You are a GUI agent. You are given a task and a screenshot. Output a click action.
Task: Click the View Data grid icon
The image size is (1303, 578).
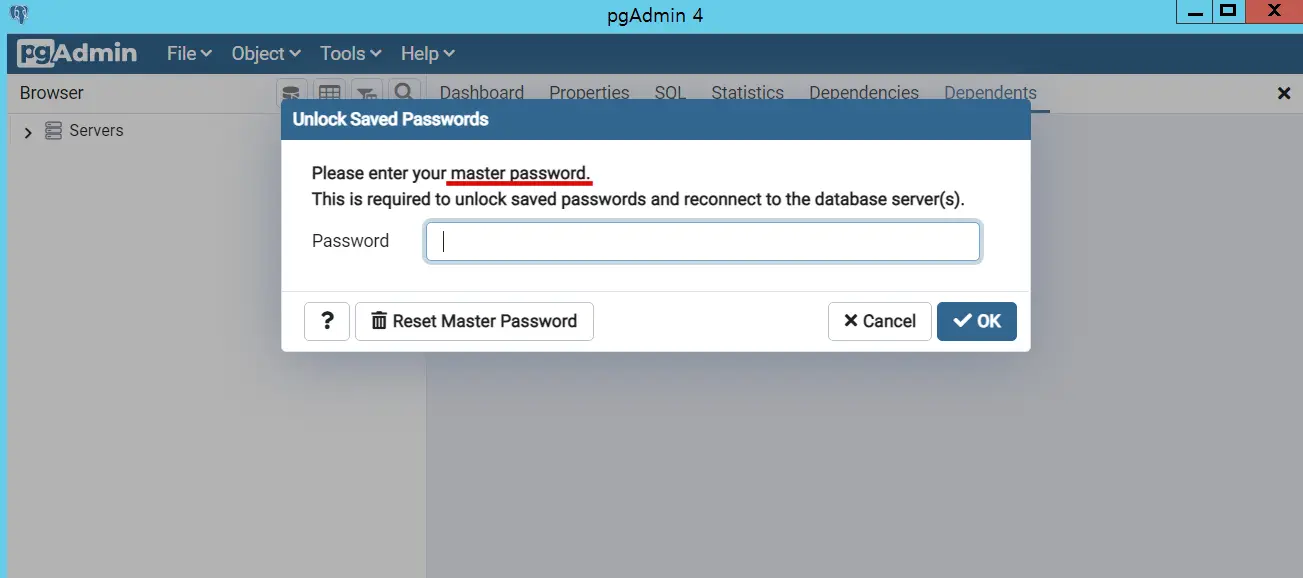coord(329,91)
